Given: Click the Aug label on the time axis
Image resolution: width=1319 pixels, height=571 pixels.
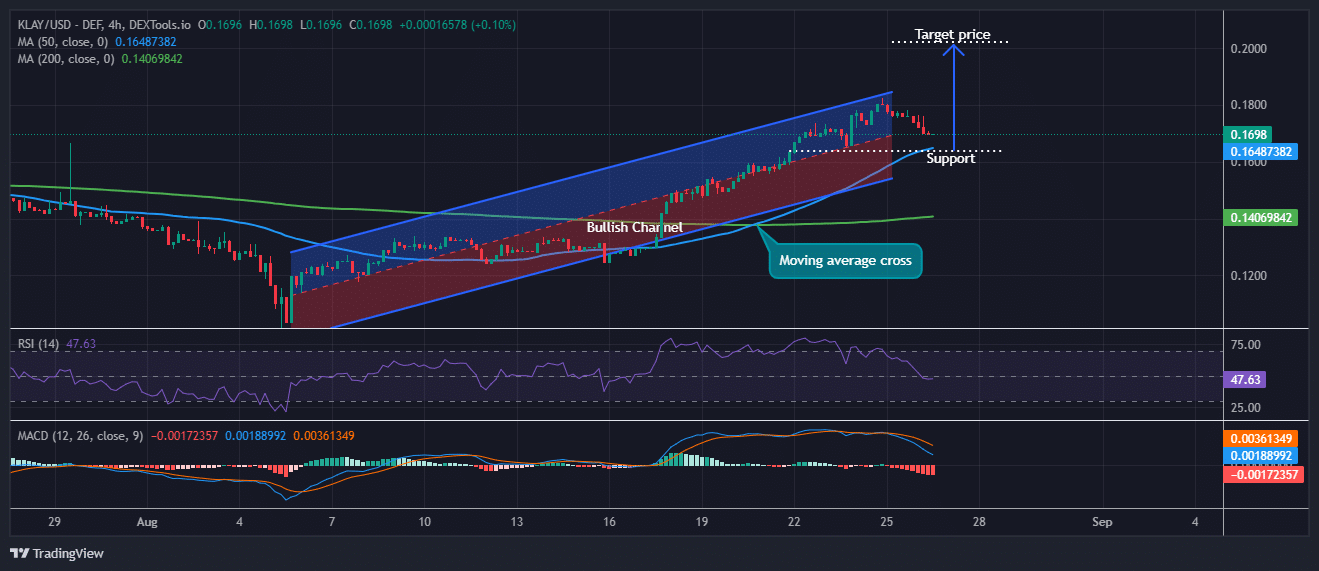Looking at the screenshot, I should (147, 522).
